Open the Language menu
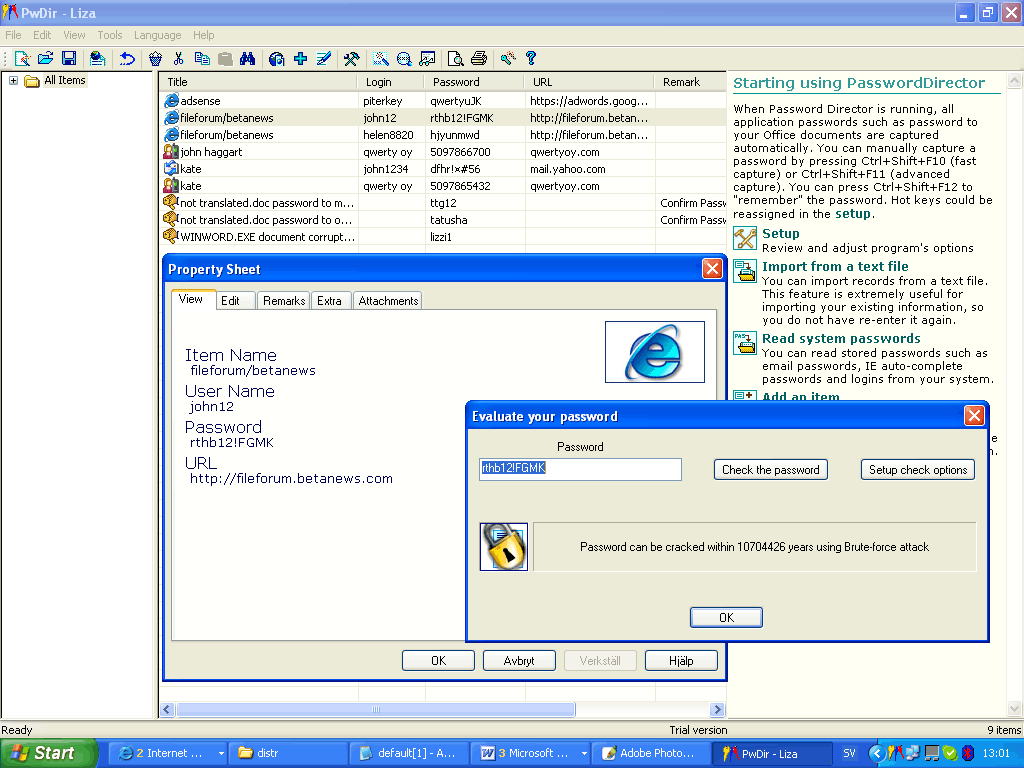Image resolution: width=1024 pixels, height=768 pixels. 157,35
